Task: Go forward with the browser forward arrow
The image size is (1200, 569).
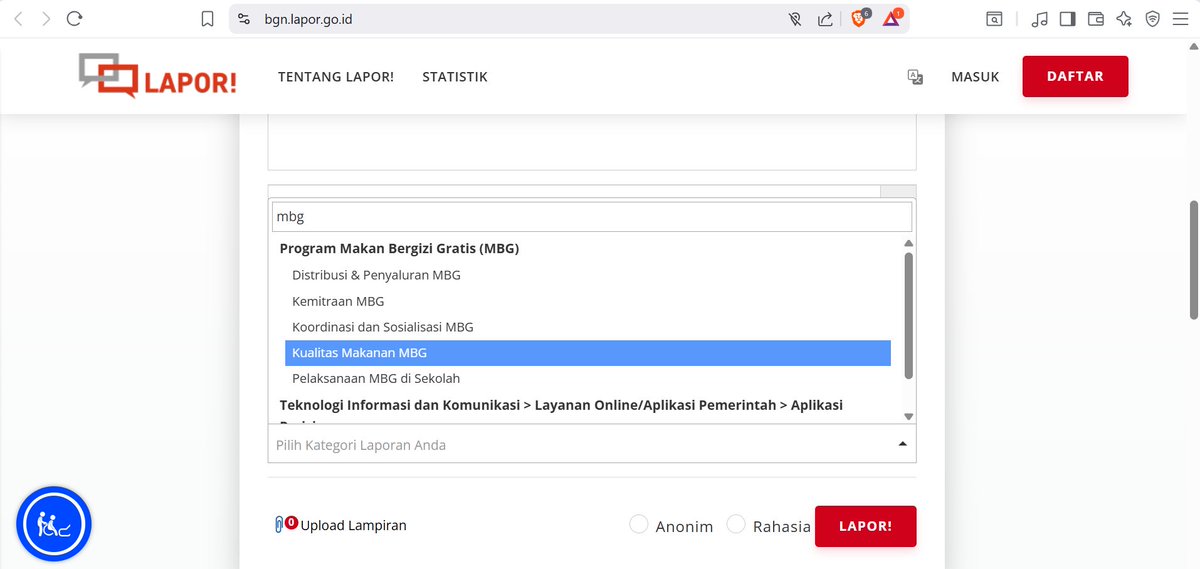Action: point(46,18)
